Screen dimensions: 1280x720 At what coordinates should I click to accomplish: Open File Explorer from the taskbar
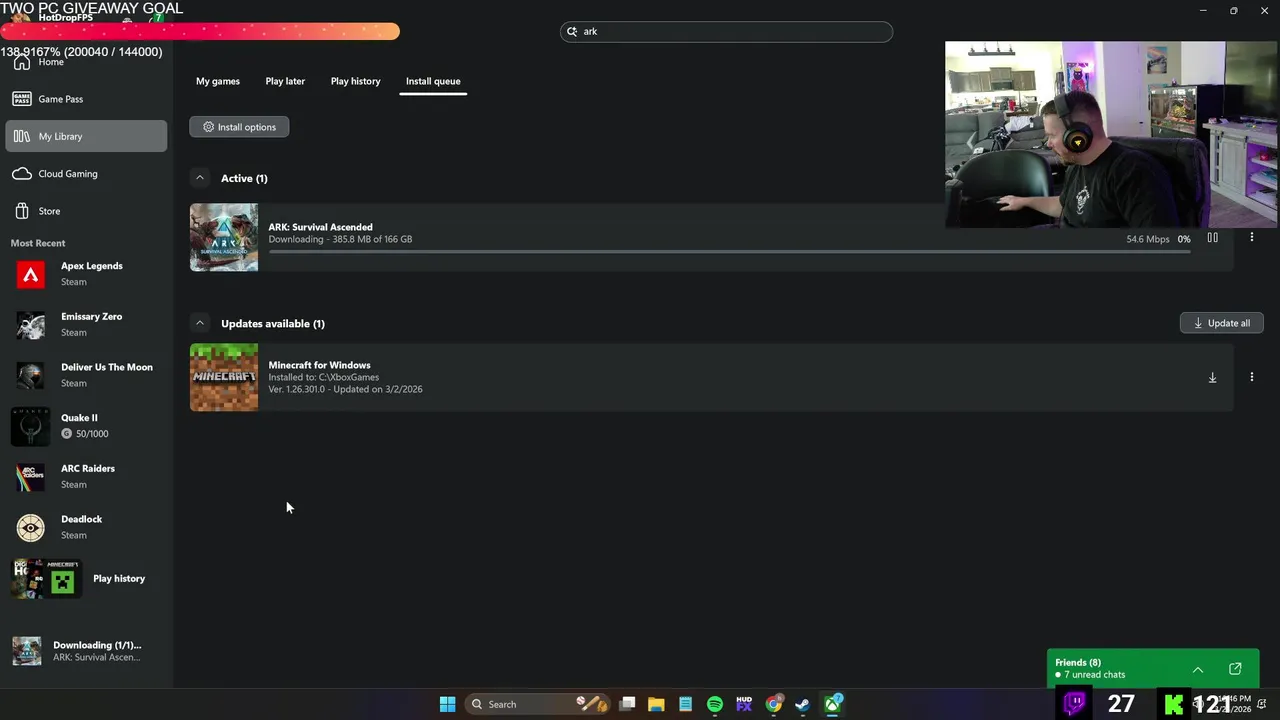coord(656,704)
